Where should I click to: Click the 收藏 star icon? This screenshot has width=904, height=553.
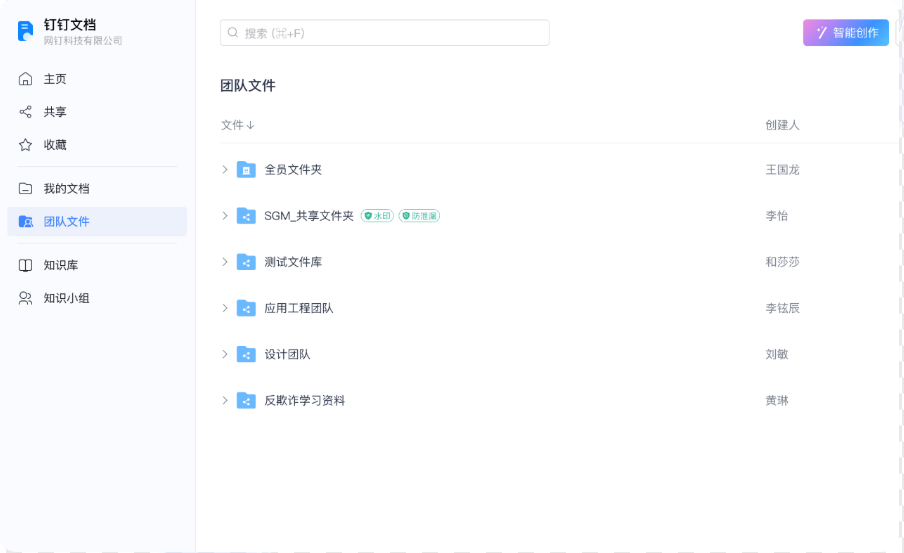[x=25, y=145]
